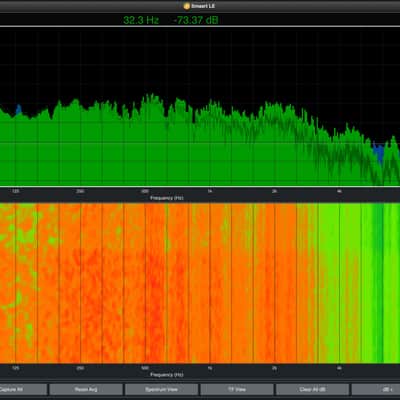Click the Clear All dB button
The height and width of the screenshot is (400, 400).
pyautogui.click(x=312, y=389)
